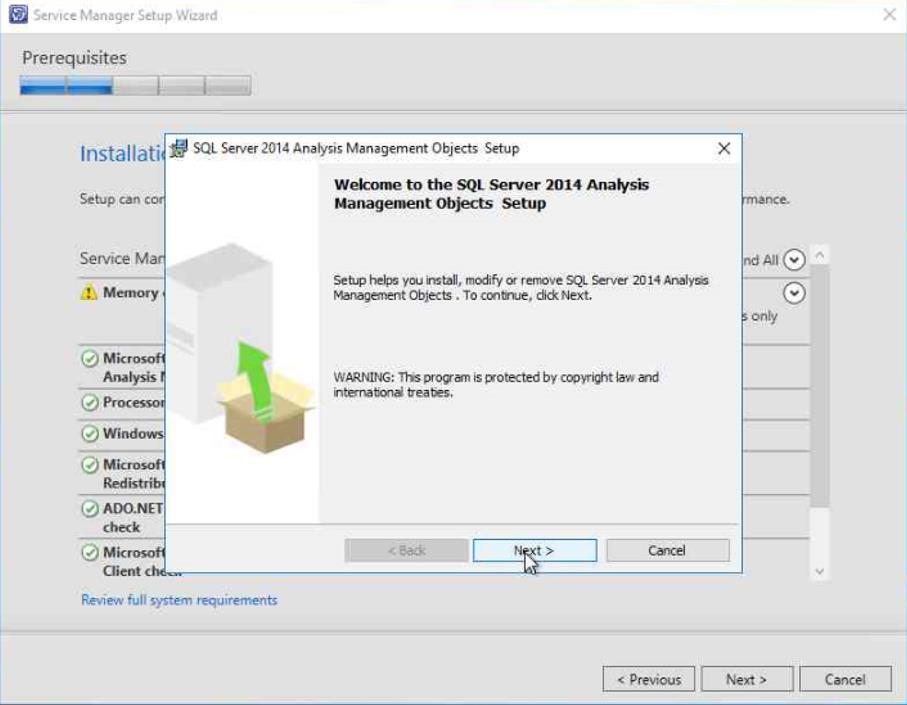Click the scrollbar up arrow in prerequisites list

[x=820, y=254]
